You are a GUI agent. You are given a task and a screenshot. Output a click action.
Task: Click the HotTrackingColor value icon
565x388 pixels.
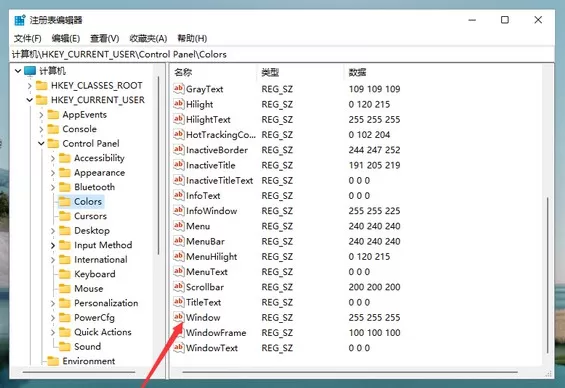[x=178, y=134]
